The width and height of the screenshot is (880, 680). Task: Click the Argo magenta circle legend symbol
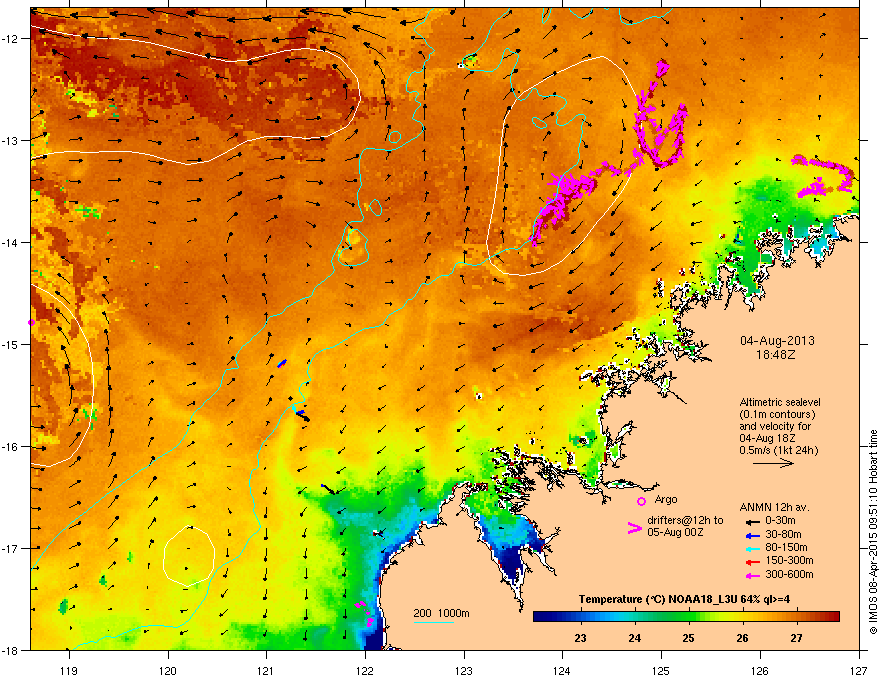[641, 501]
